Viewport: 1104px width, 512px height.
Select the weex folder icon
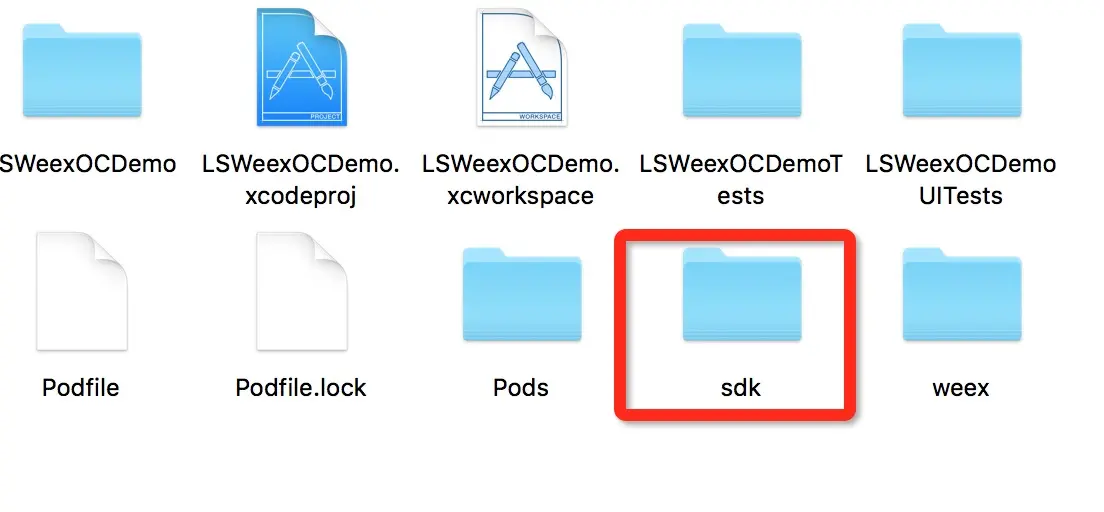[961, 294]
